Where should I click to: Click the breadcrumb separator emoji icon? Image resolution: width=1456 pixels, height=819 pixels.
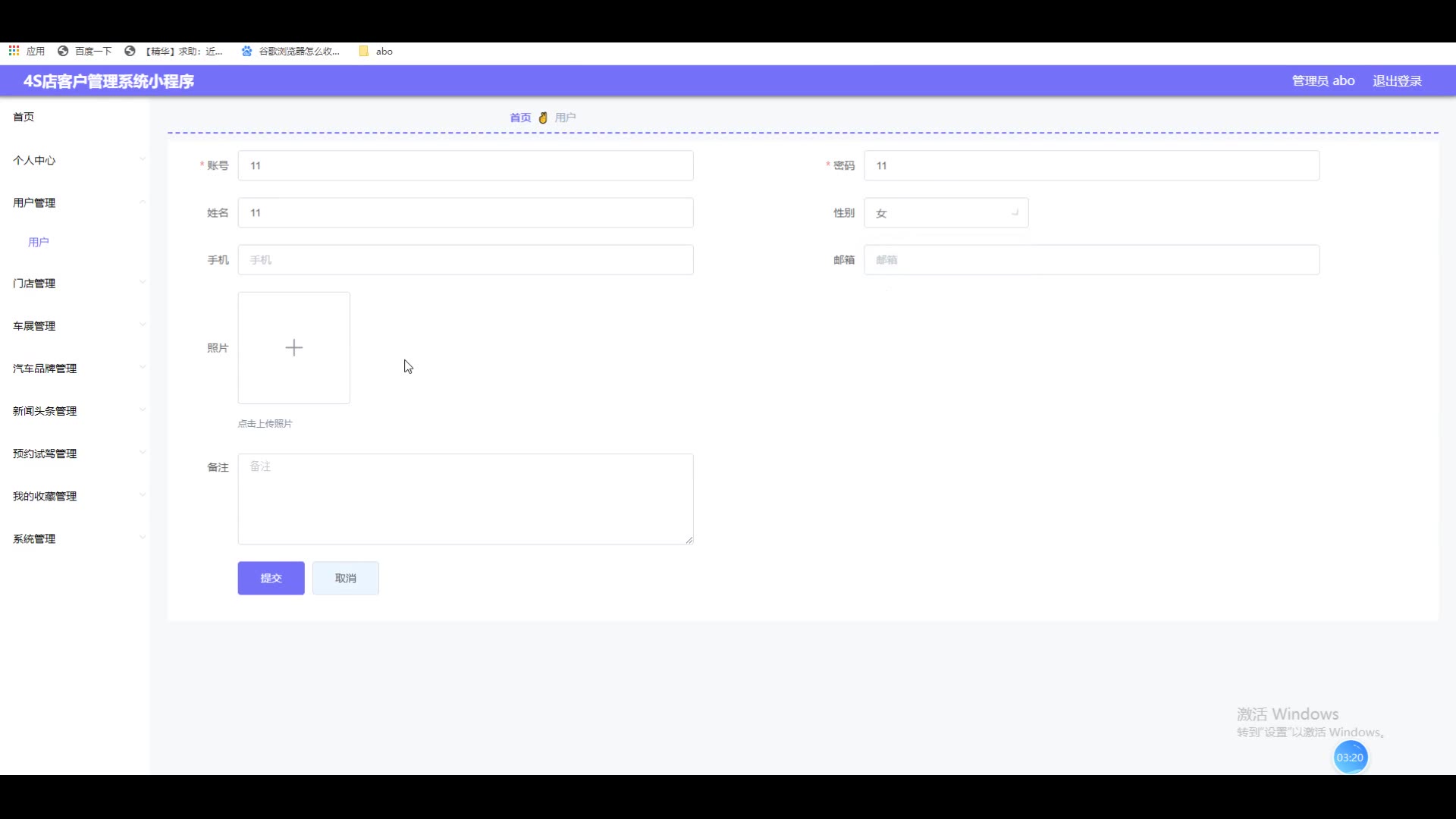point(543,118)
